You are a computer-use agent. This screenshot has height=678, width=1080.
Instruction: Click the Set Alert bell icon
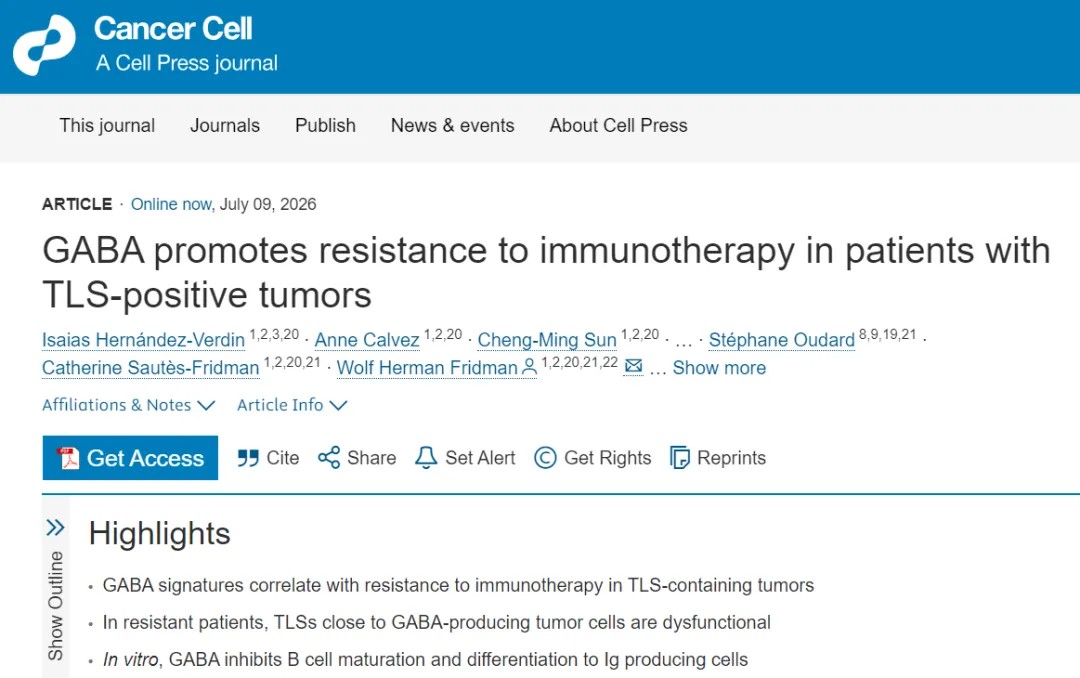pos(426,458)
